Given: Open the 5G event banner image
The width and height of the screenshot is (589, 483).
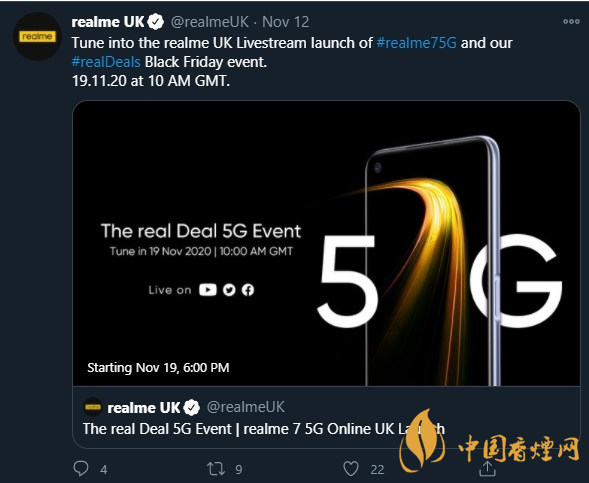Looking at the screenshot, I should (x=326, y=243).
